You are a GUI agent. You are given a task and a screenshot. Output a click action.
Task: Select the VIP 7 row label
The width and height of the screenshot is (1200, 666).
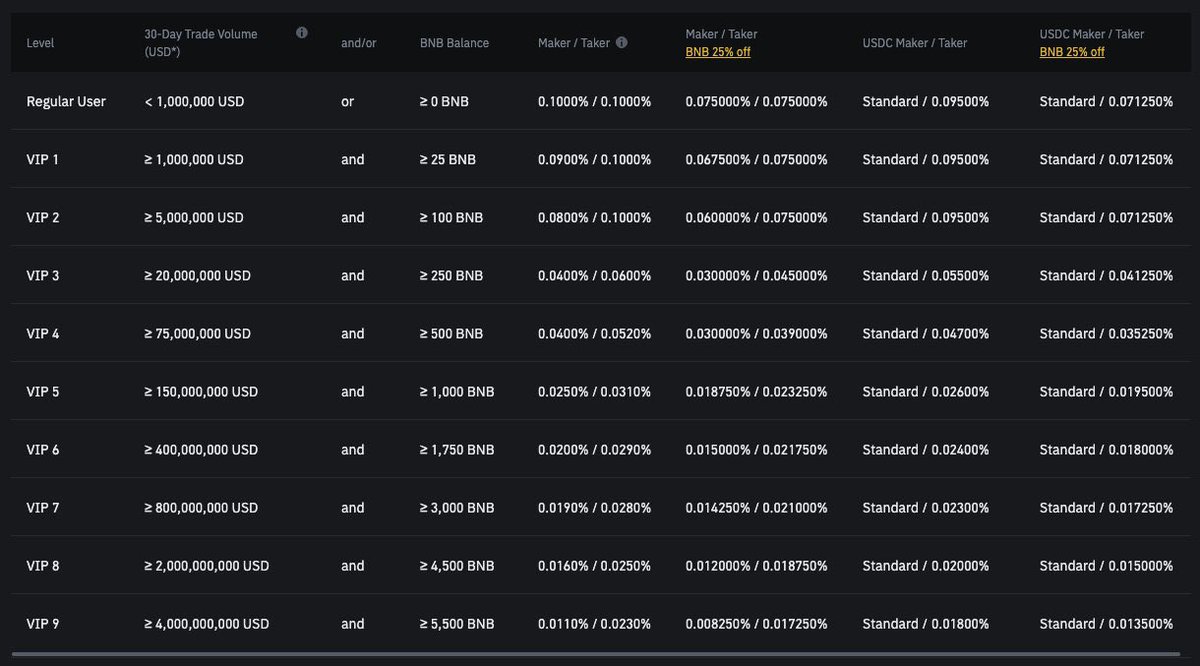(x=43, y=507)
